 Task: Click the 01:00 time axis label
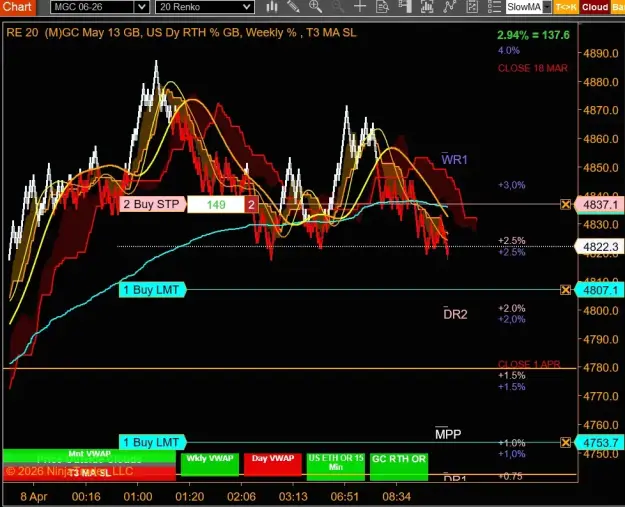[x=138, y=497]
